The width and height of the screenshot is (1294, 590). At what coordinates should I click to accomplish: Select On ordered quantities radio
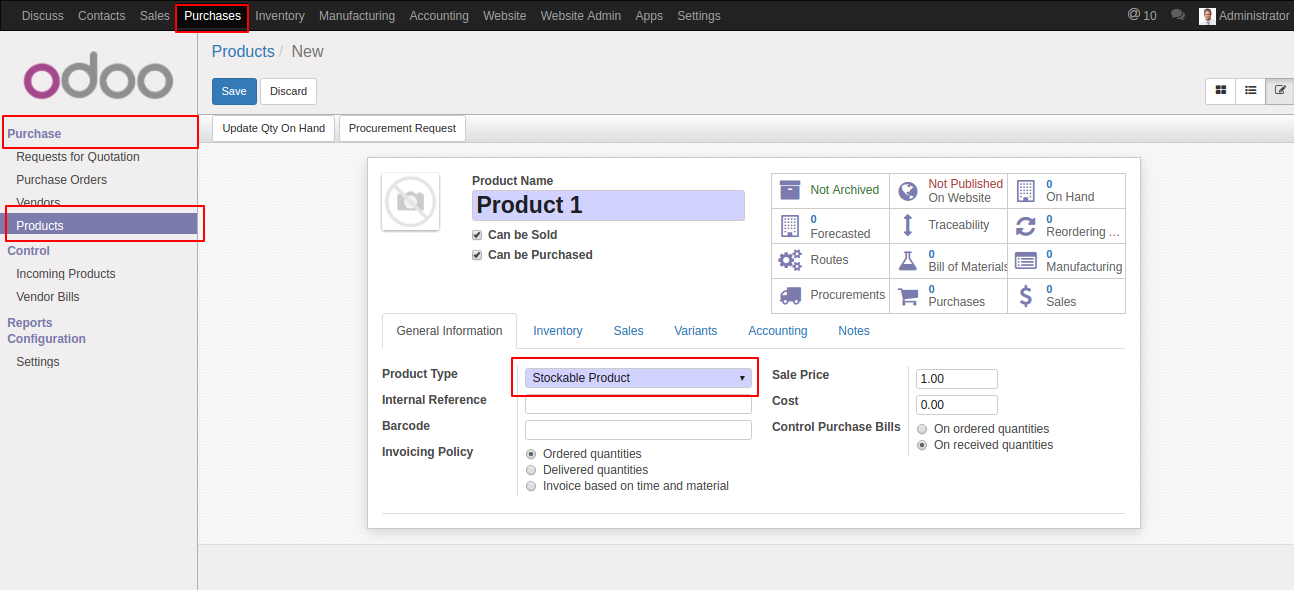(x=922, y=429)
